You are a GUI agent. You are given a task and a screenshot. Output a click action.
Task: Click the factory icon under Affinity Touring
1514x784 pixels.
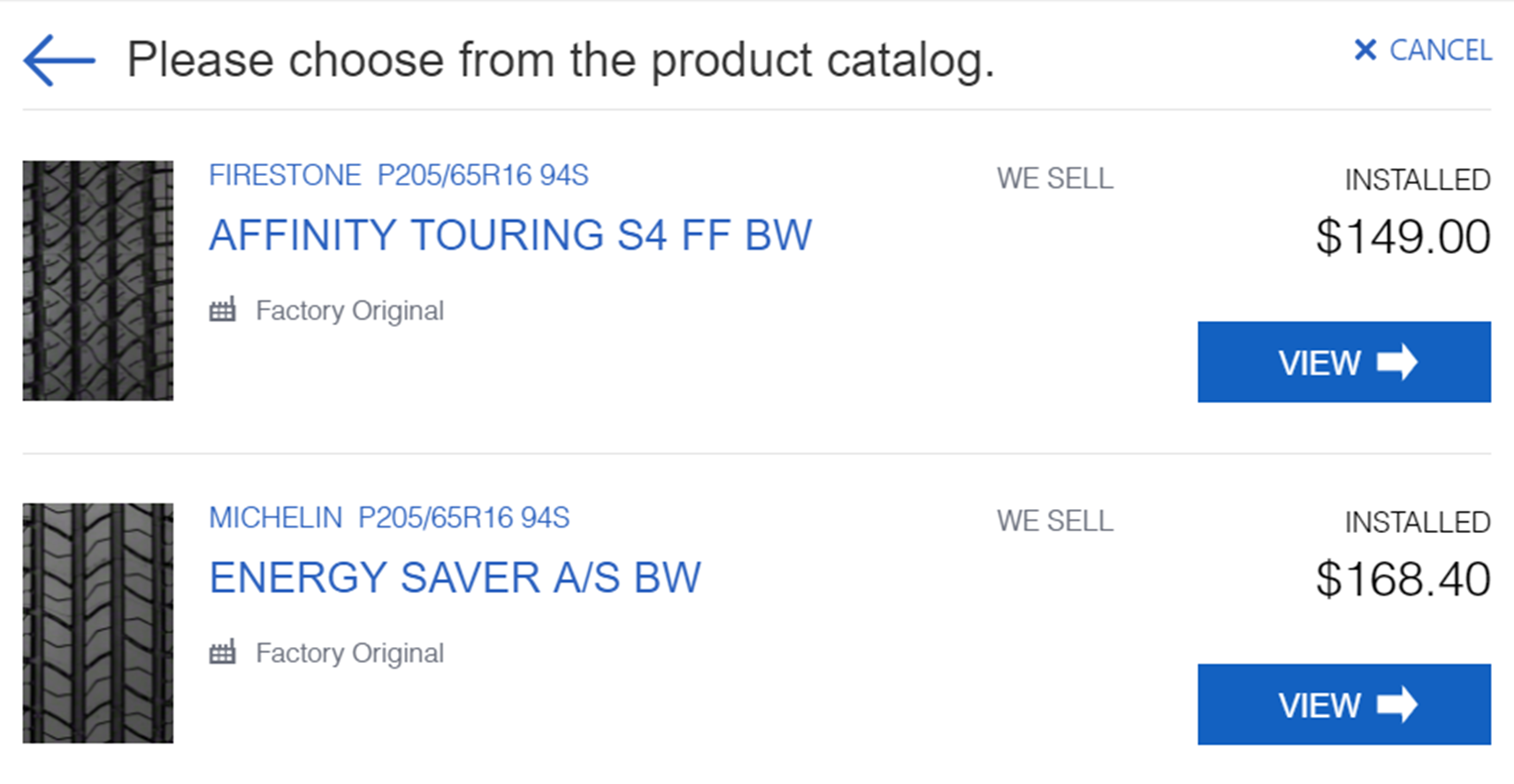point(223,310)
